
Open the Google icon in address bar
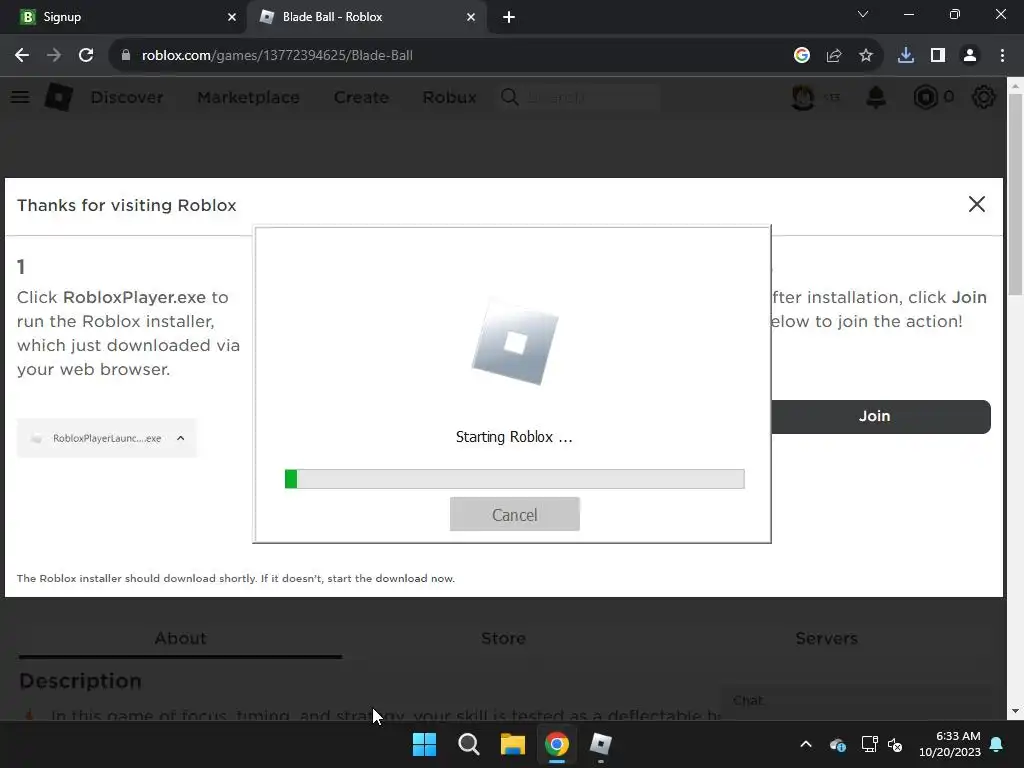(x=801, y=56)
